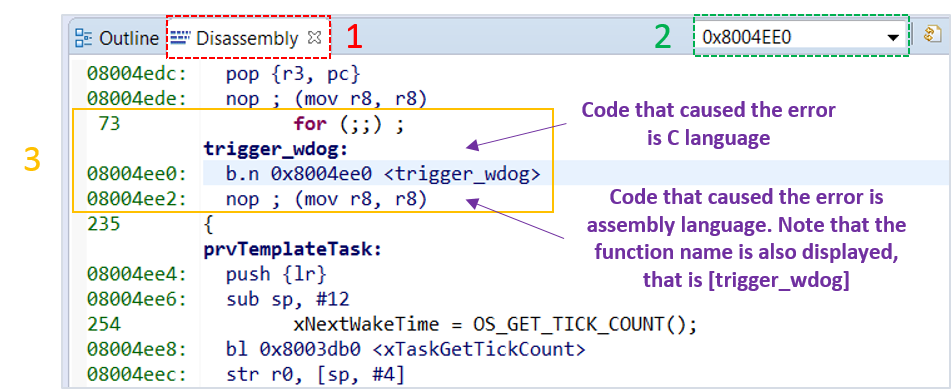This screenshot has width=951, height=389.
Task: Click the prvTemplateTask function label
Action: [x=292, y=249]
